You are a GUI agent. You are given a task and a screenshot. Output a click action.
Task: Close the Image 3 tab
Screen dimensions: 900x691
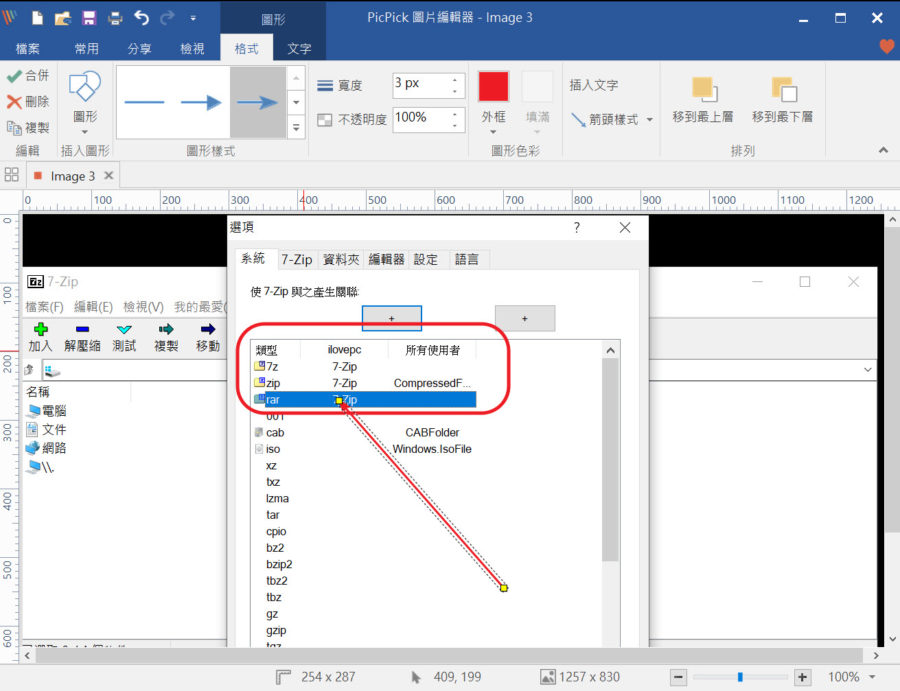coord(108,175)
